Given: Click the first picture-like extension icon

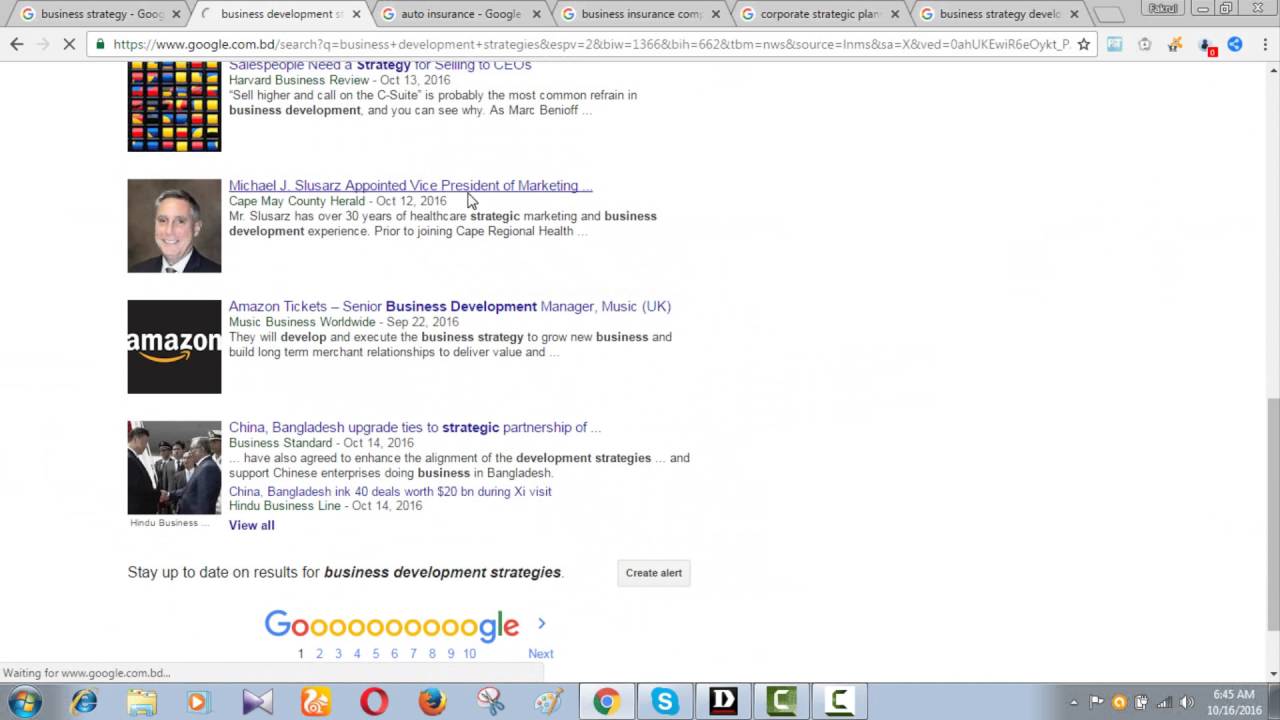Looking at the screenshot, I should click(1114, 44).
